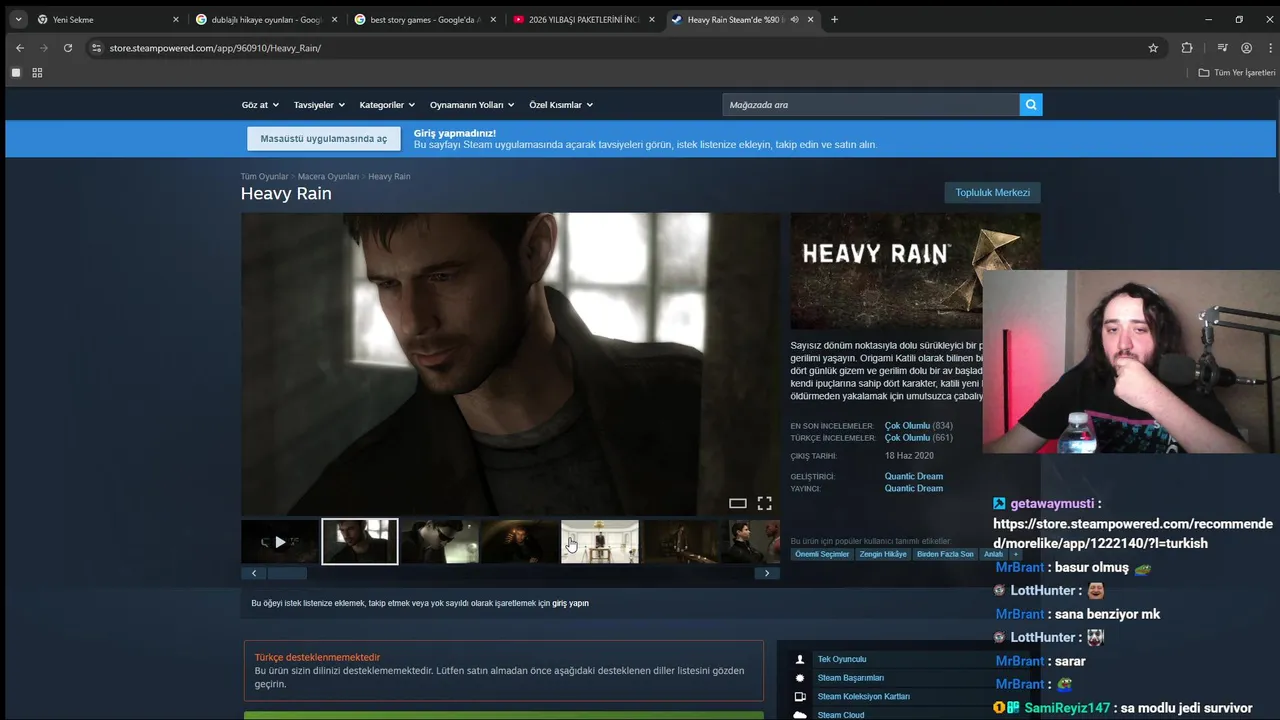Click the site info icon in address bar
The height and width of the screenshot is (720, 1280).
pyautogui.click(x=96, y=48)
